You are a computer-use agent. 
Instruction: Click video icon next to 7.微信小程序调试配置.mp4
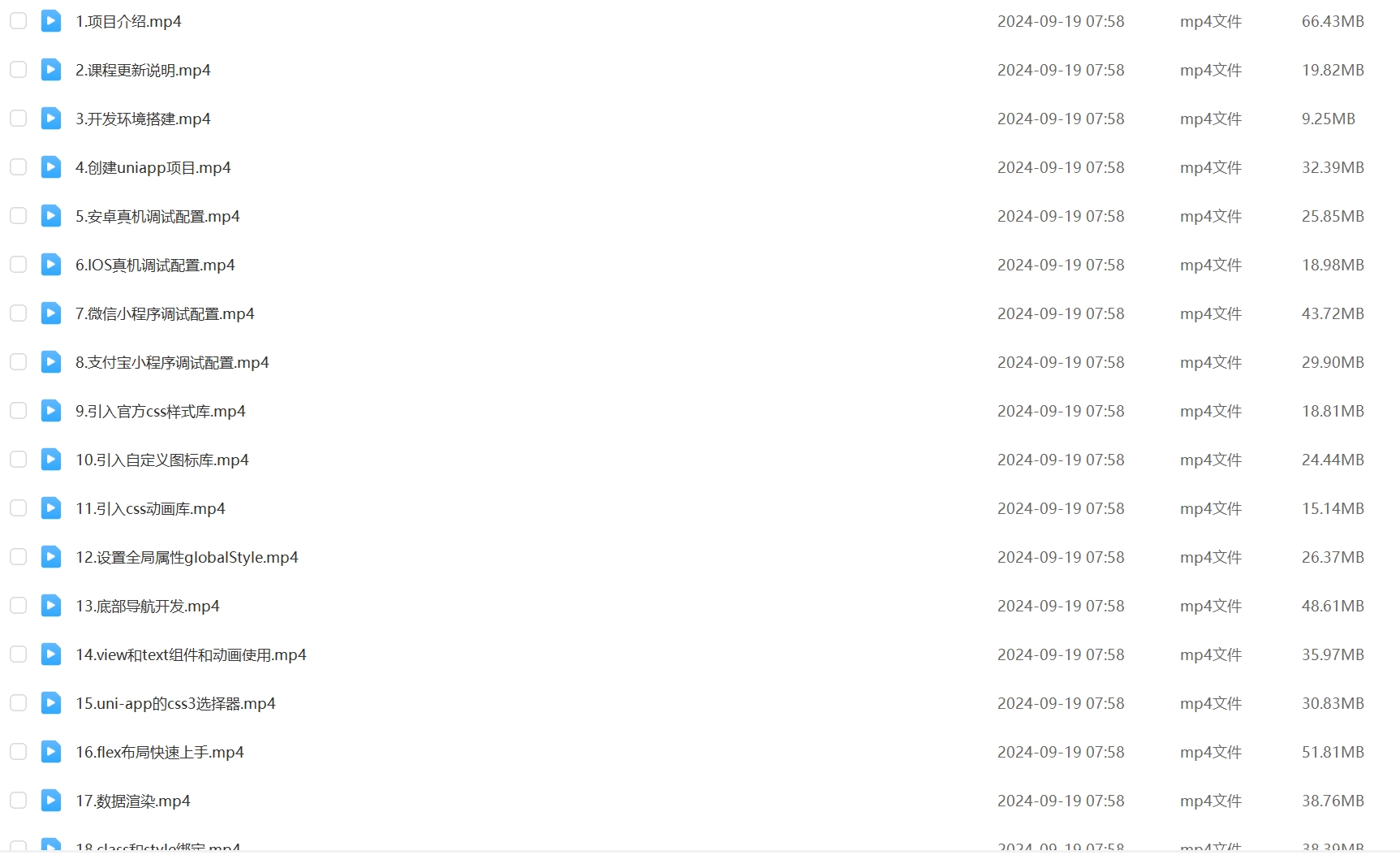(x=51, y=313)
